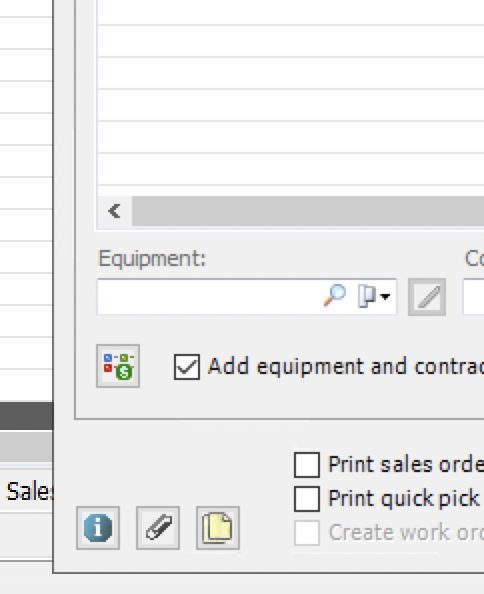Click an empty row in the dialog list
This screenshot has width=484, height=594.
(x=290, y=105)
